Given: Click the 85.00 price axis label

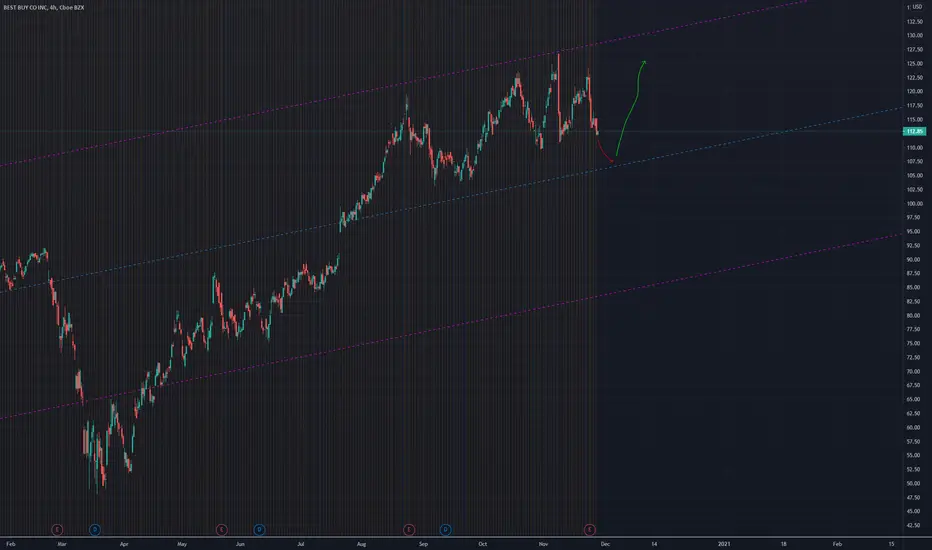Looking at the screenshot, I should (913, 287).
